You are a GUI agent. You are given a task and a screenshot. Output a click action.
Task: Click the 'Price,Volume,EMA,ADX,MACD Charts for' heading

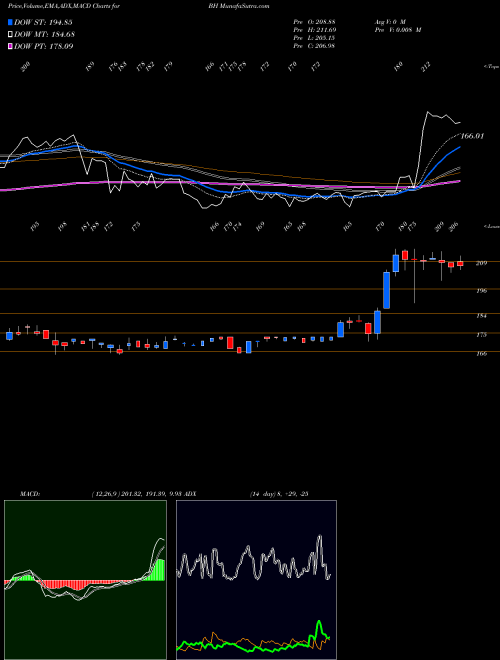[64, 6]
